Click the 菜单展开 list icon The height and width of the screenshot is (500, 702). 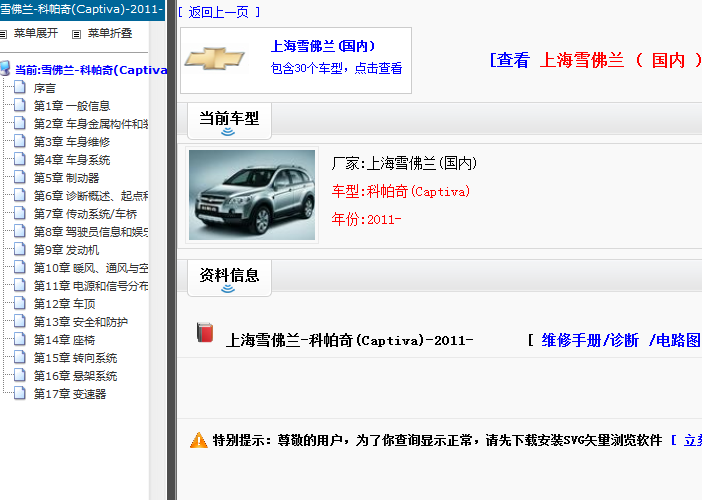[x=4, y=34]
